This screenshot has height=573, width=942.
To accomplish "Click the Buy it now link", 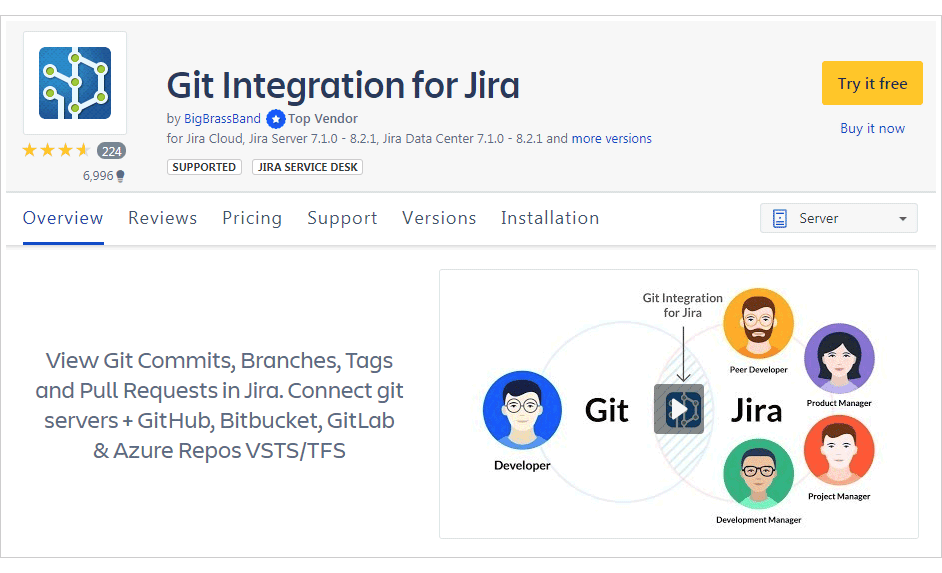I will tap(872, 128).
